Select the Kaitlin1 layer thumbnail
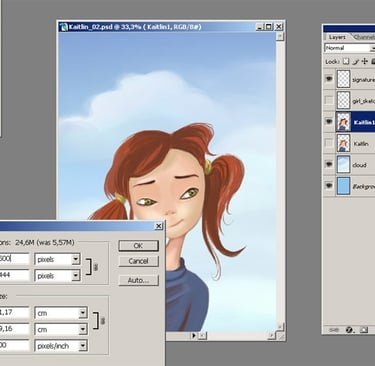The height and width of the screenshot is (366, 375). click(x=343, y=122)
